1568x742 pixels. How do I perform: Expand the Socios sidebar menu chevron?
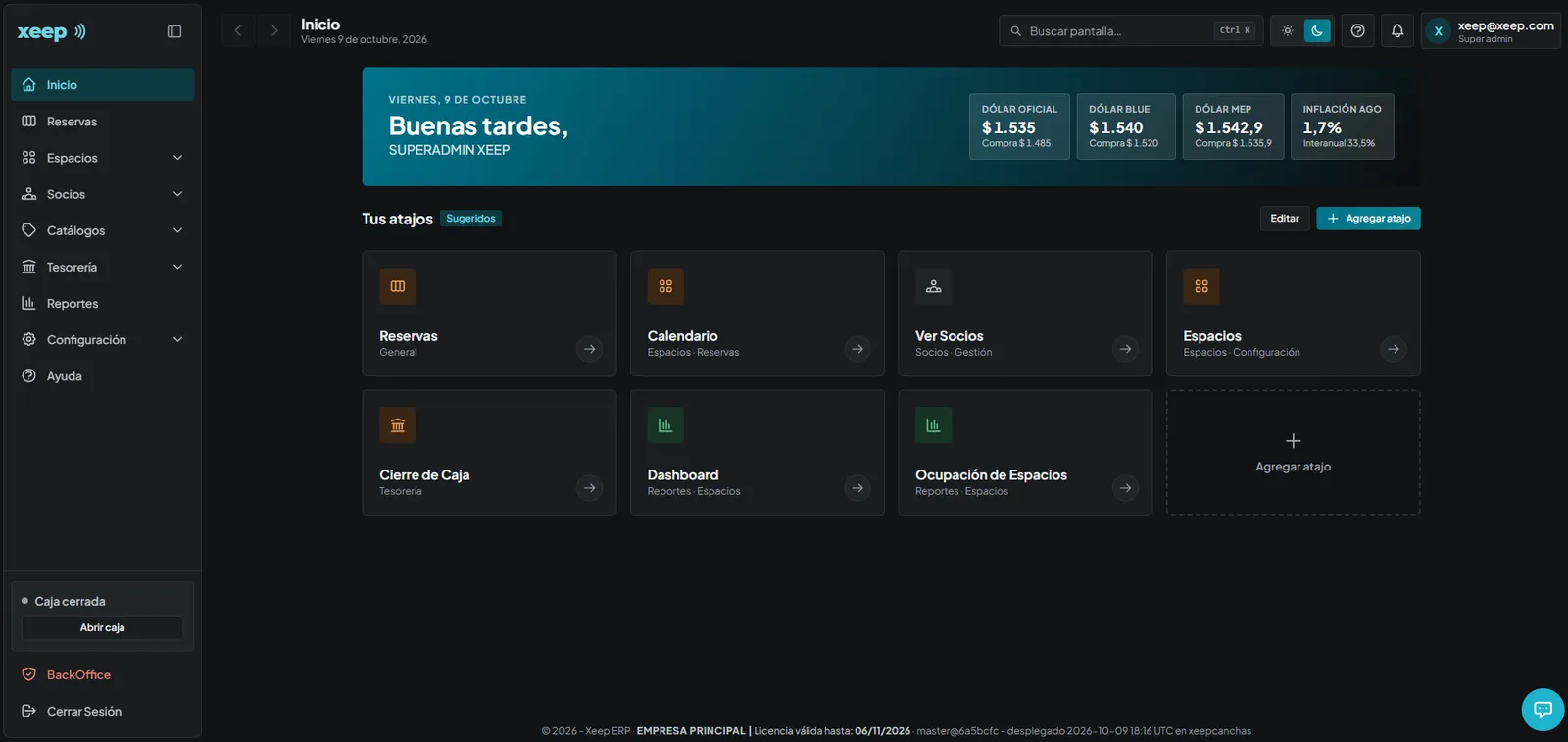(x=177, y=194)
